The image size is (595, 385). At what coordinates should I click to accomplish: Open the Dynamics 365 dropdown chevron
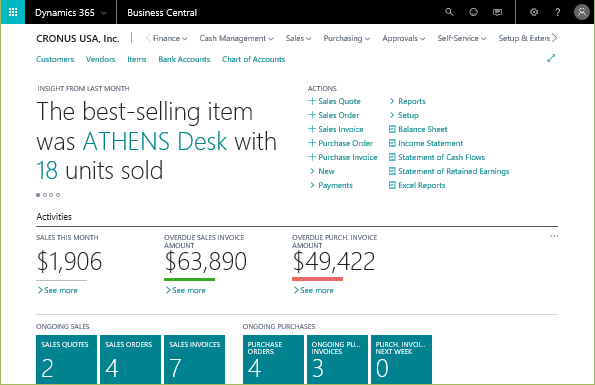104,13
